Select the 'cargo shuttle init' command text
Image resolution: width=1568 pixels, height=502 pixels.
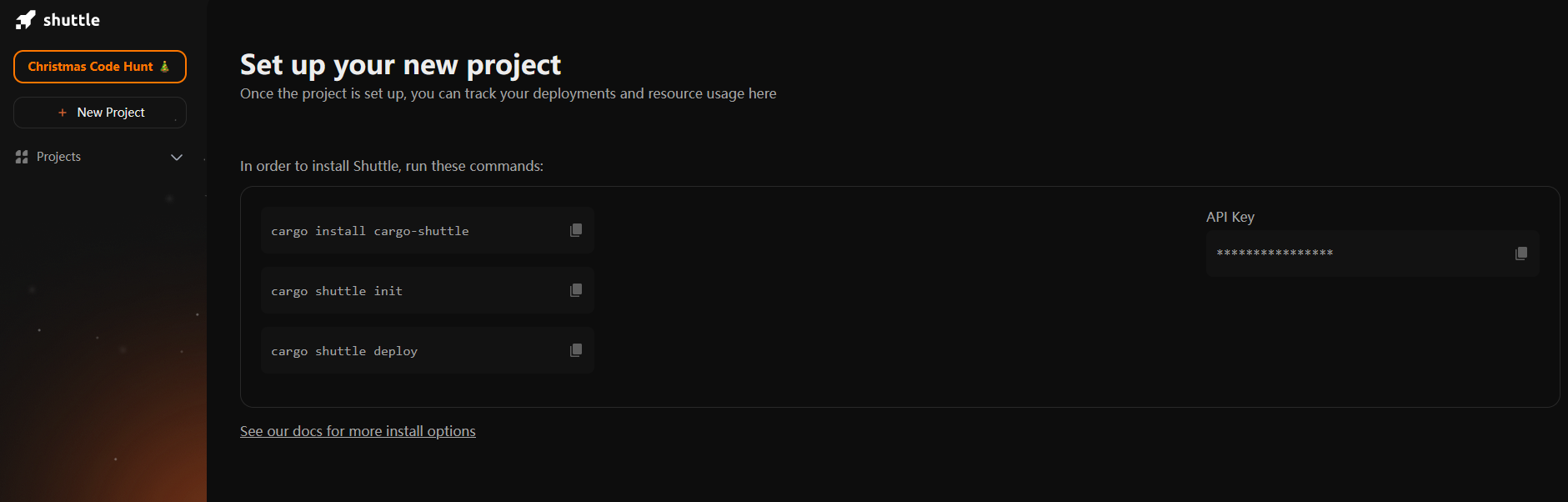click(x=337, y=291)
